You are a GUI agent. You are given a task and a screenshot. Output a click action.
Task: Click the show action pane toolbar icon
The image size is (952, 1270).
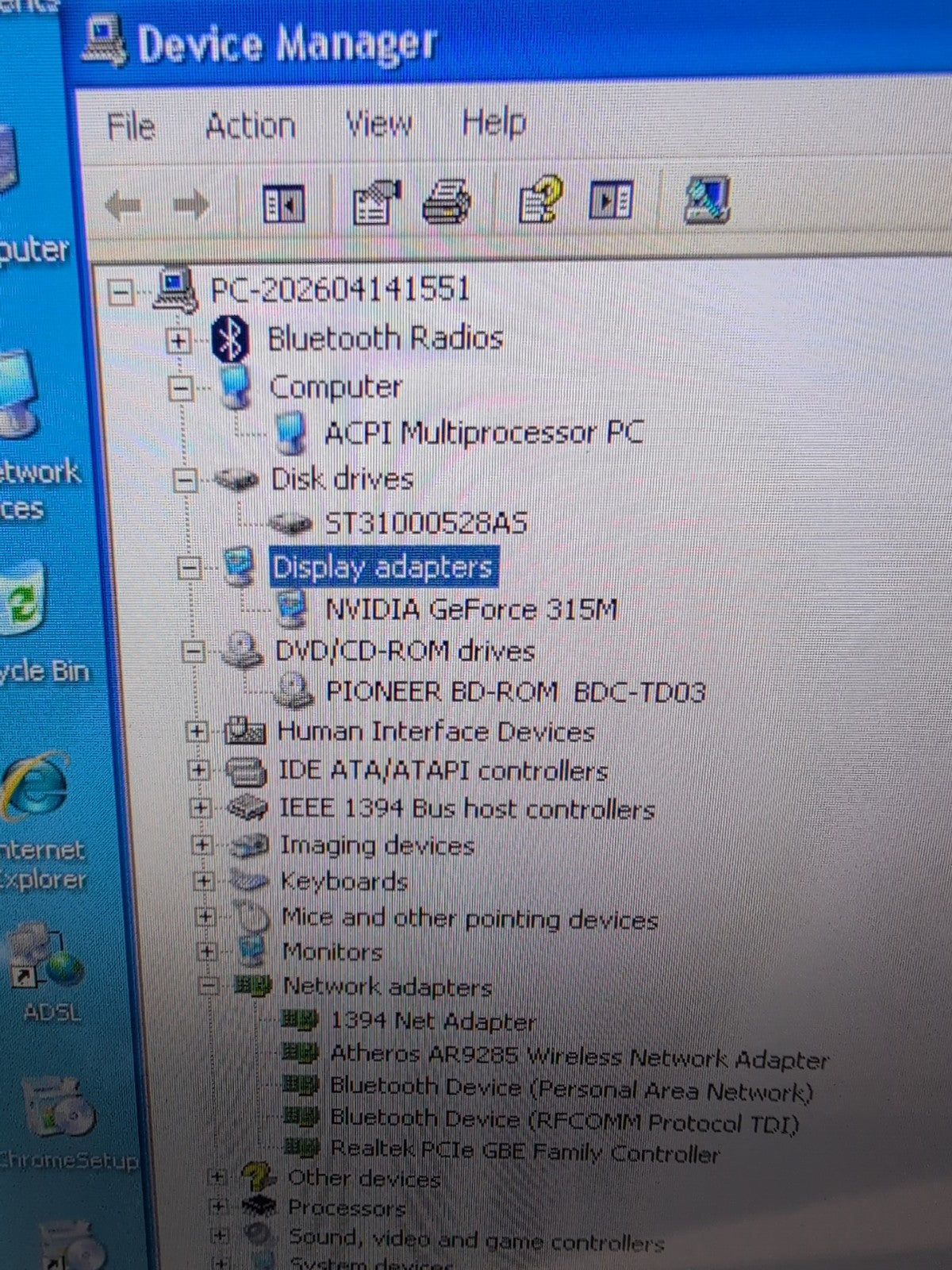611,199
